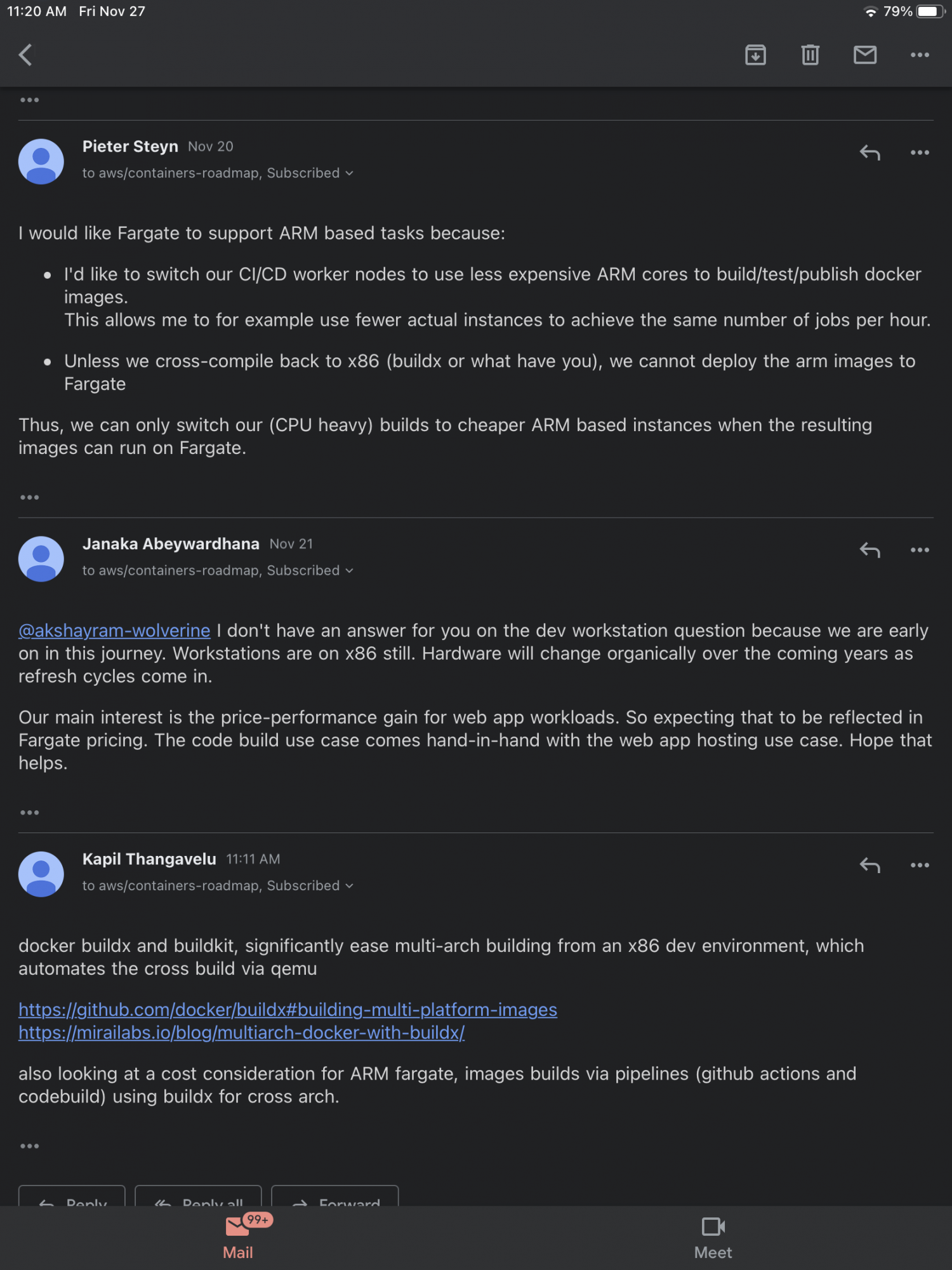
Task: Reply to Janaka Abeywardhana's message
Action: [869, 550]
